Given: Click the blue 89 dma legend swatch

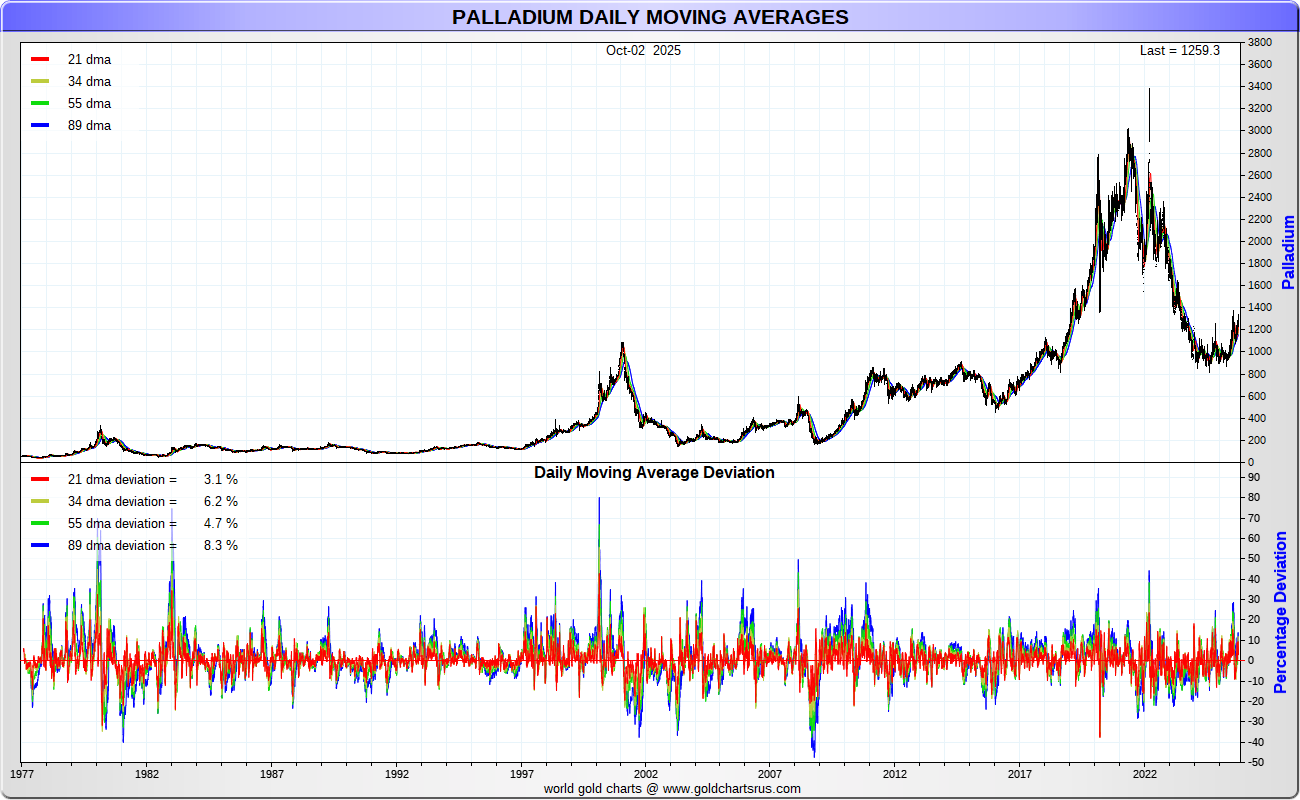Looking at the screenshot, I should tap(40, 125).
